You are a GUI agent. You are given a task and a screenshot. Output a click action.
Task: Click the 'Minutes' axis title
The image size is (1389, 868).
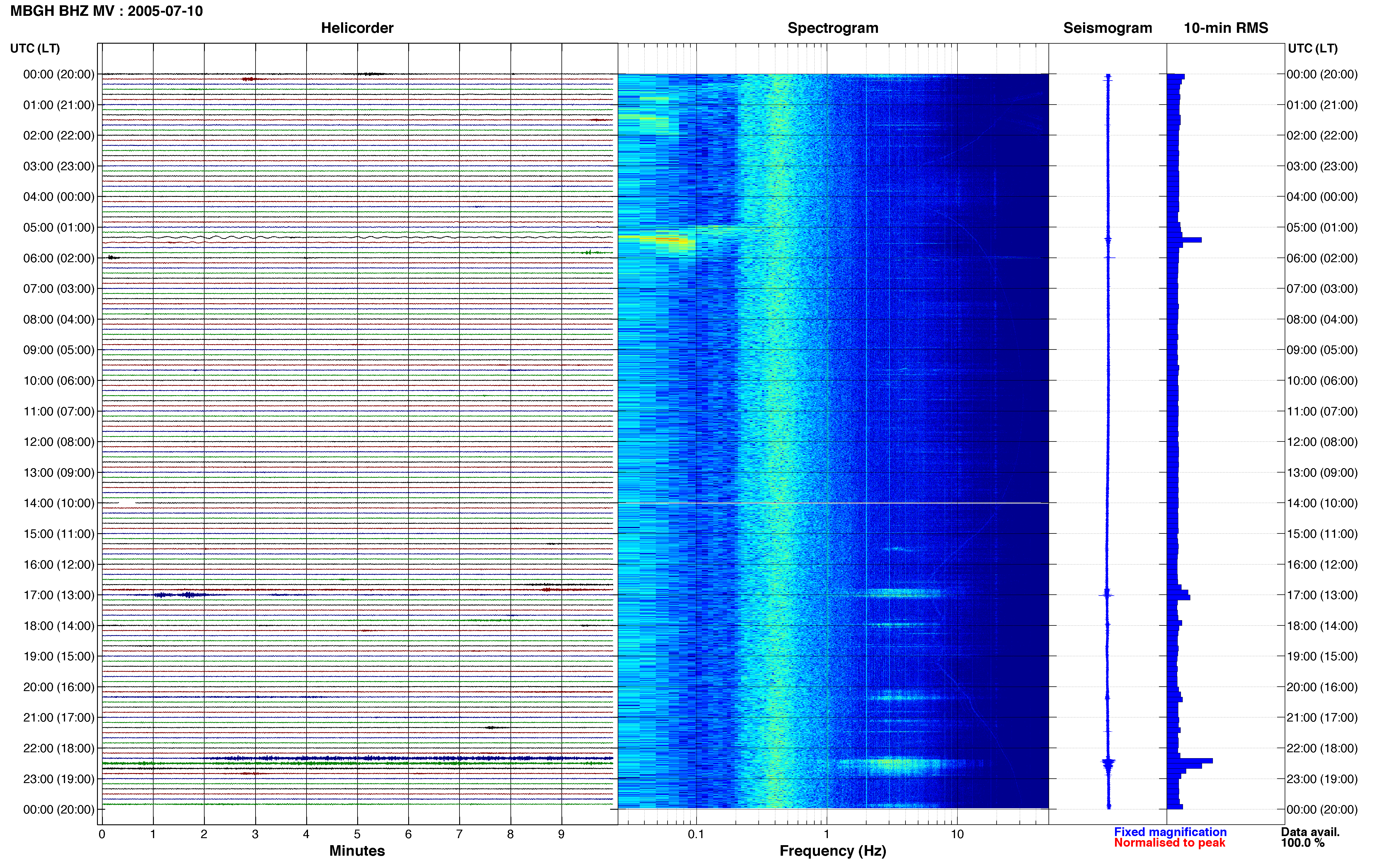[357, 851]
